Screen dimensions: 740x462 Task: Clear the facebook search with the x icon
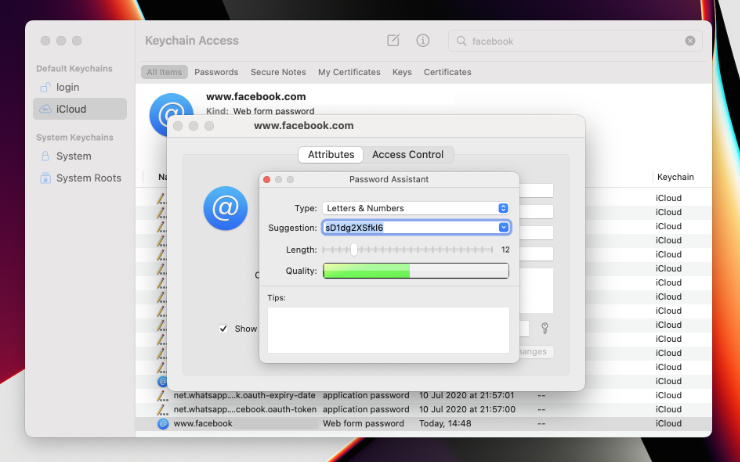[690, 41]
